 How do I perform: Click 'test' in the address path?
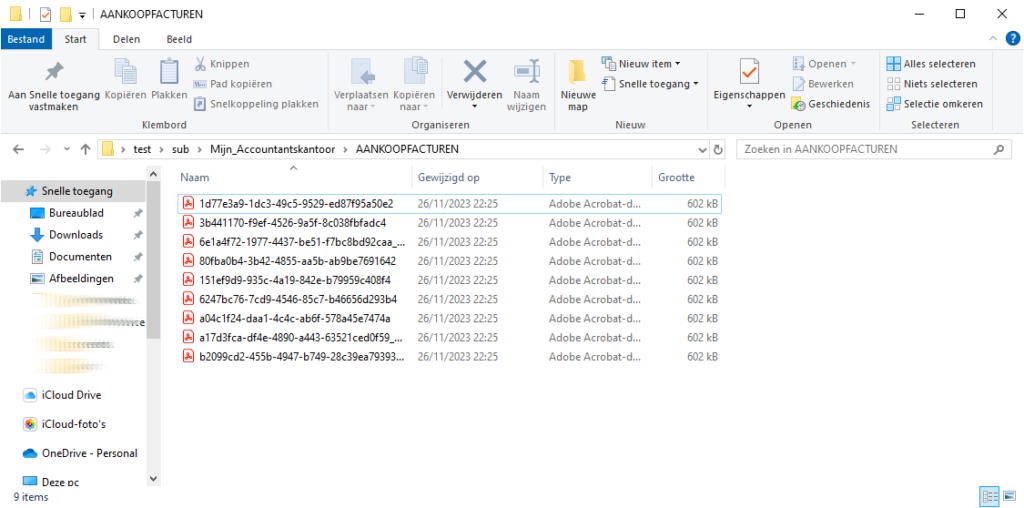click(142, 150)
